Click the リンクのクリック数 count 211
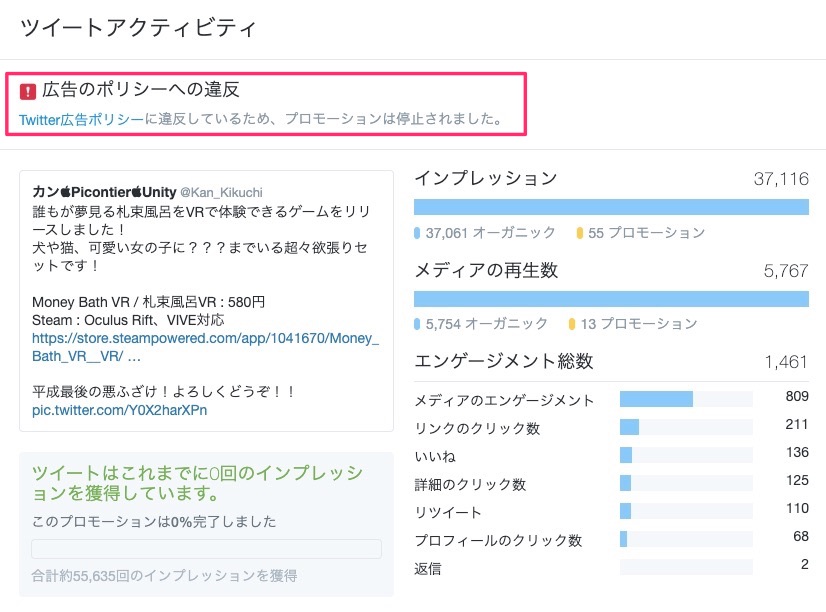Screen dimensions: 826x612 tap(796, 424)
